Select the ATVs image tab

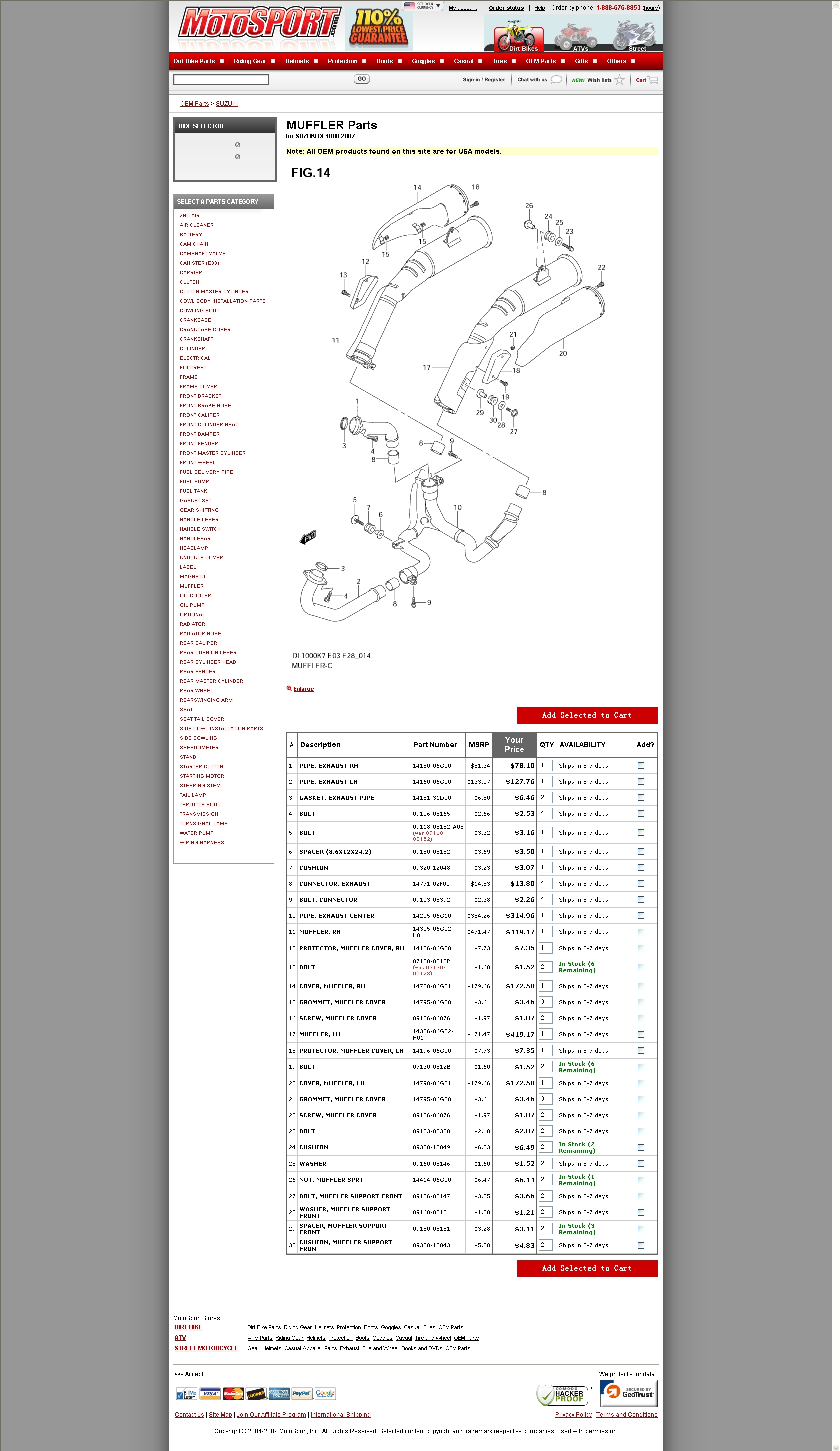click(575, 37)
